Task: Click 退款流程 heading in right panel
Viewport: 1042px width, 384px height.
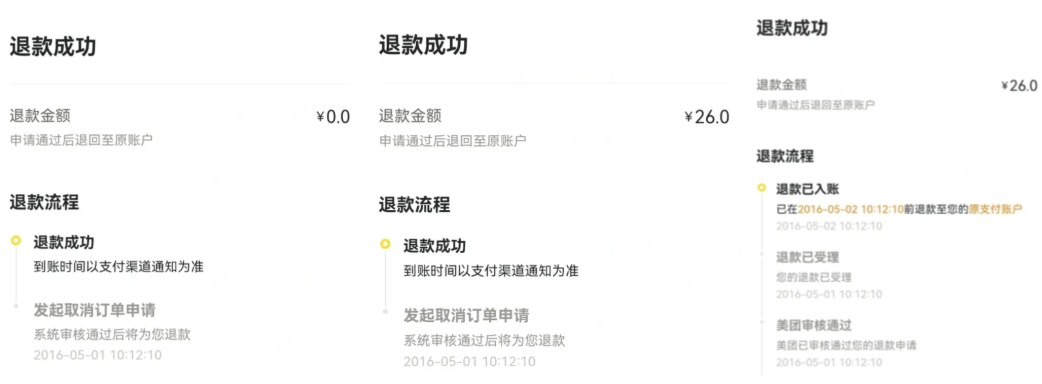Action: [x=785, y=157]
